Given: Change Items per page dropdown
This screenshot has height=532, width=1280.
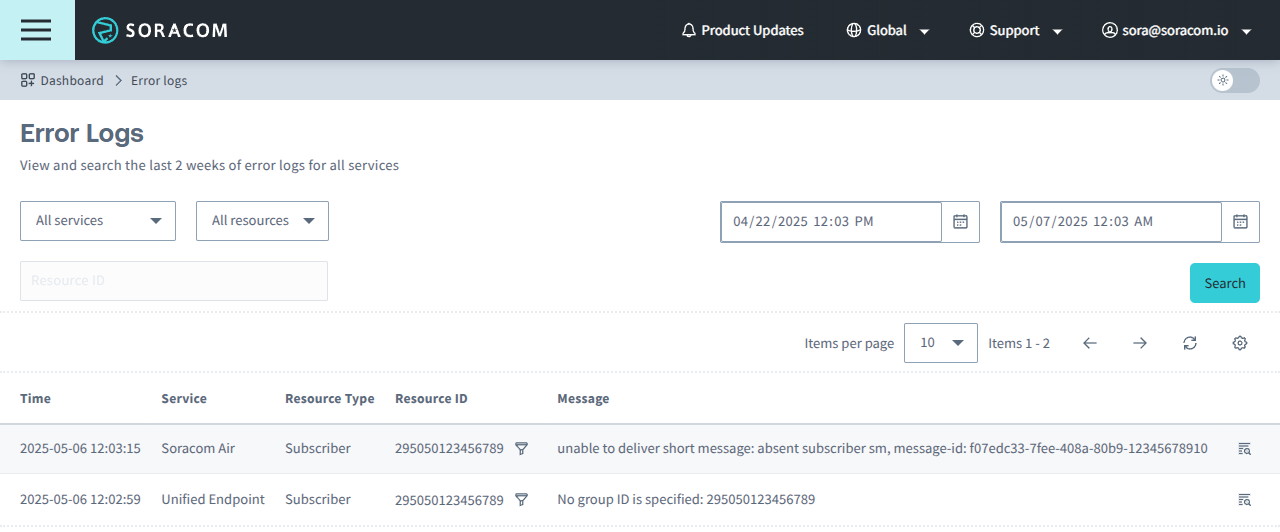Looking at the screenshot, I should (941, 343).
